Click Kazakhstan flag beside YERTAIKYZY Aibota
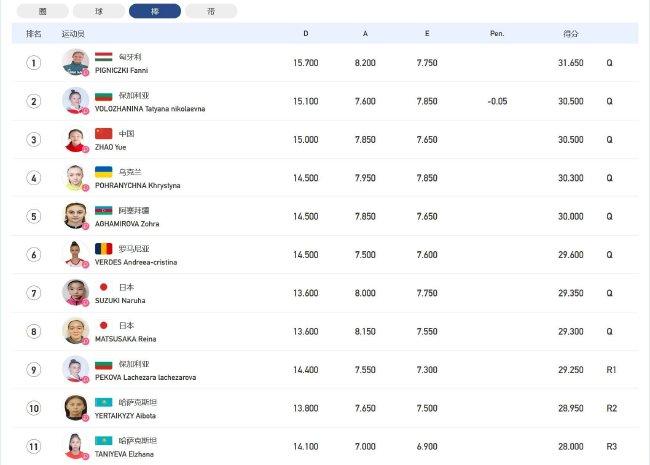 103,402
